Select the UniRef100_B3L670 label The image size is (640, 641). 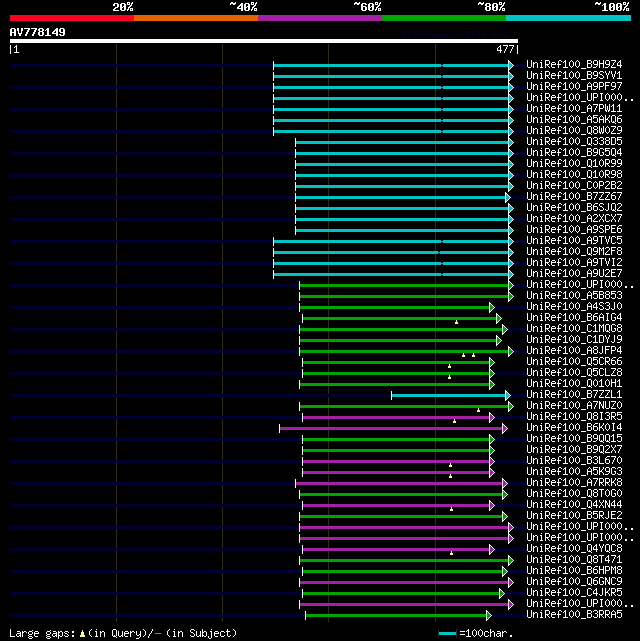click(574, 461)
